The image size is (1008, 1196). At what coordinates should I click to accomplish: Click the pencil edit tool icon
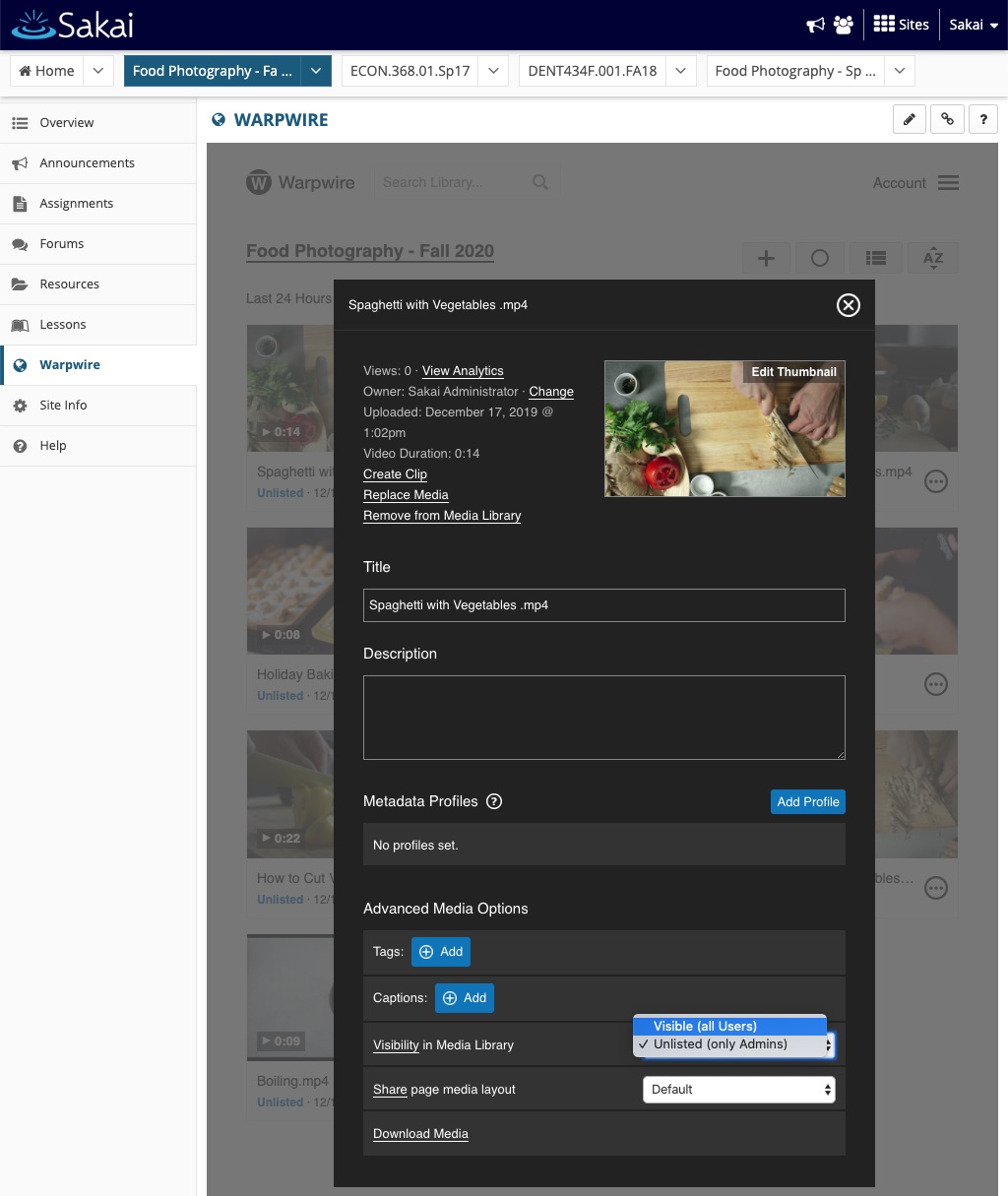coord(910,120)
